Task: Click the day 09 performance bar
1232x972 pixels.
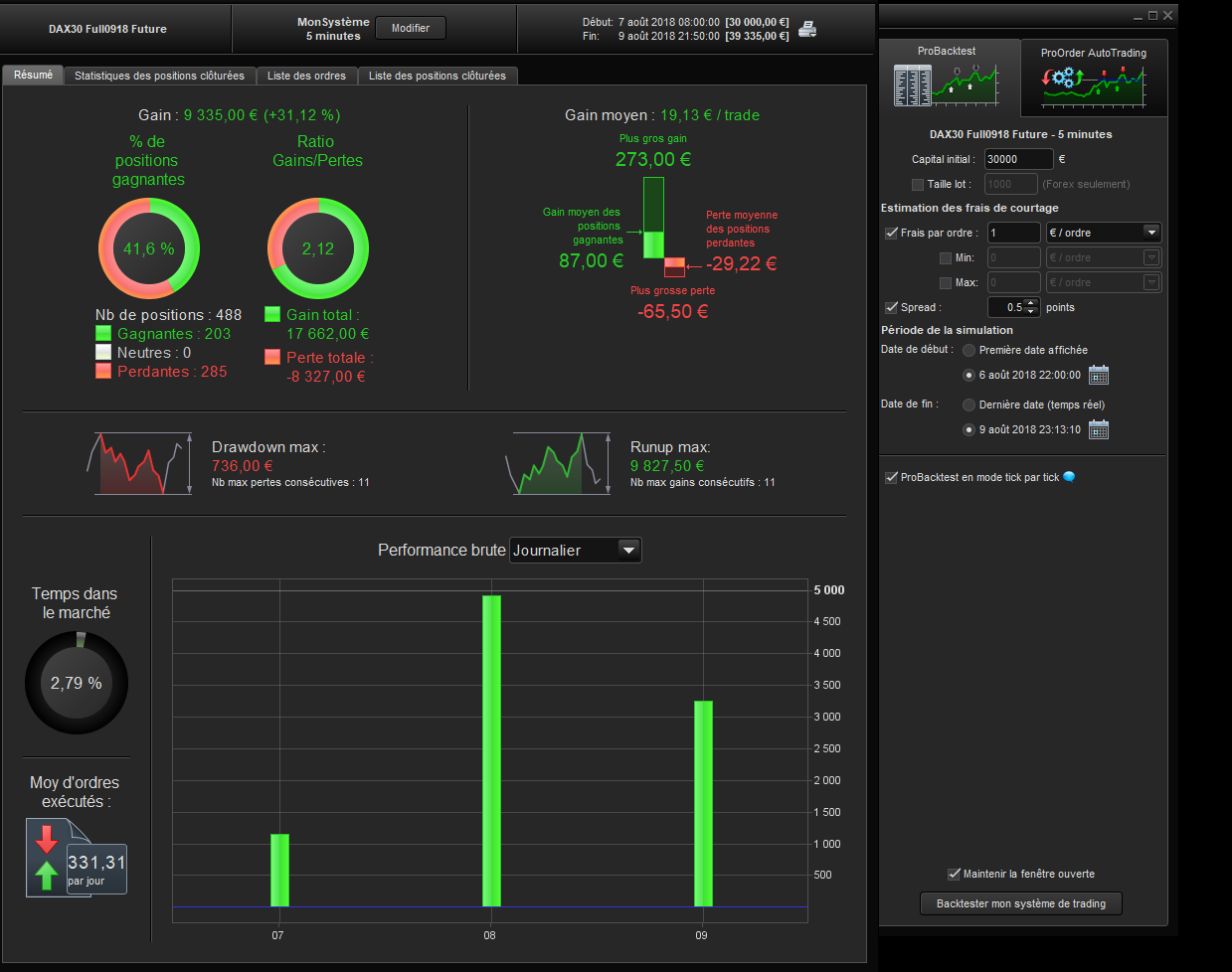Action: [703, 804]
